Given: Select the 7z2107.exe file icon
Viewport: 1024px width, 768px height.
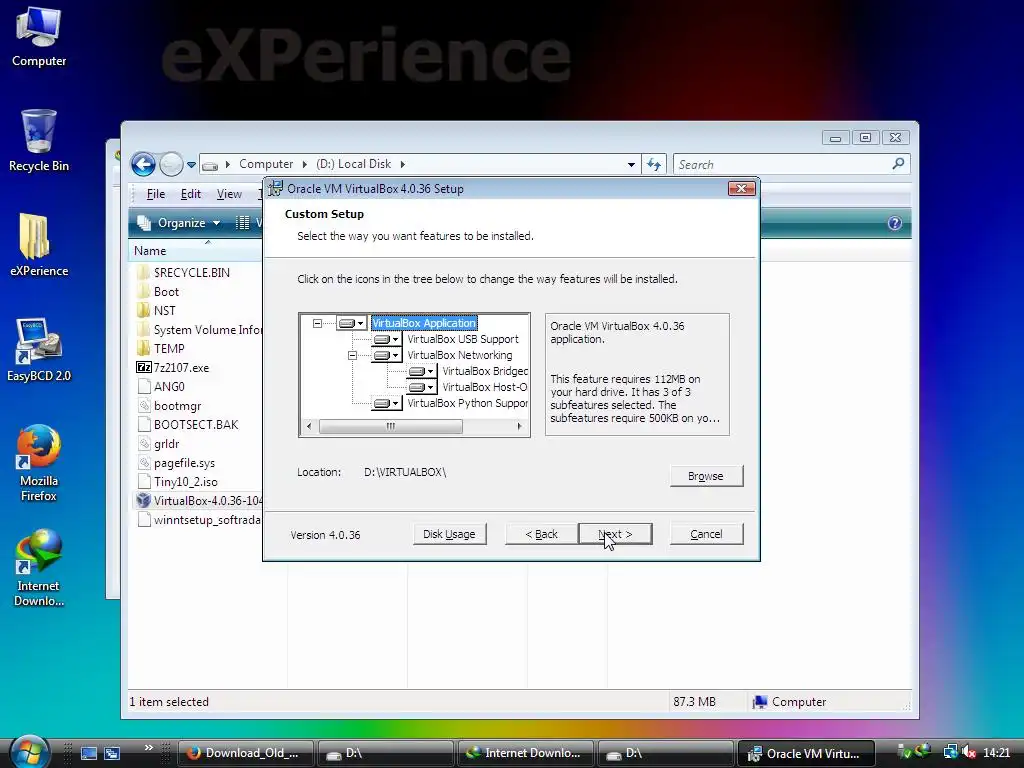Looking at the screenshot, I should tap(144, 368).
